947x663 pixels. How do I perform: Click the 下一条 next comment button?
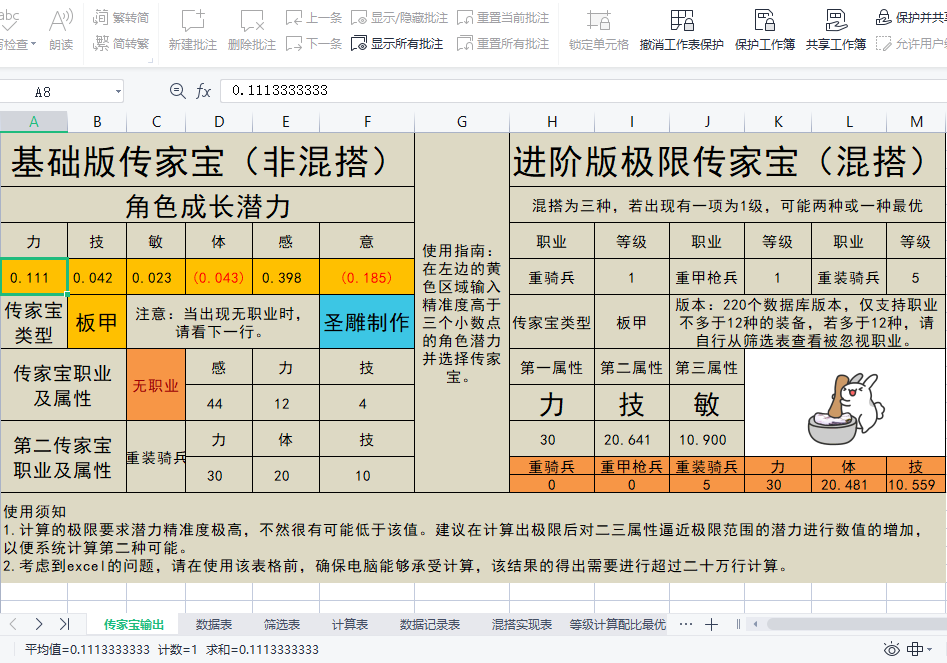click(x=314, y=43)
